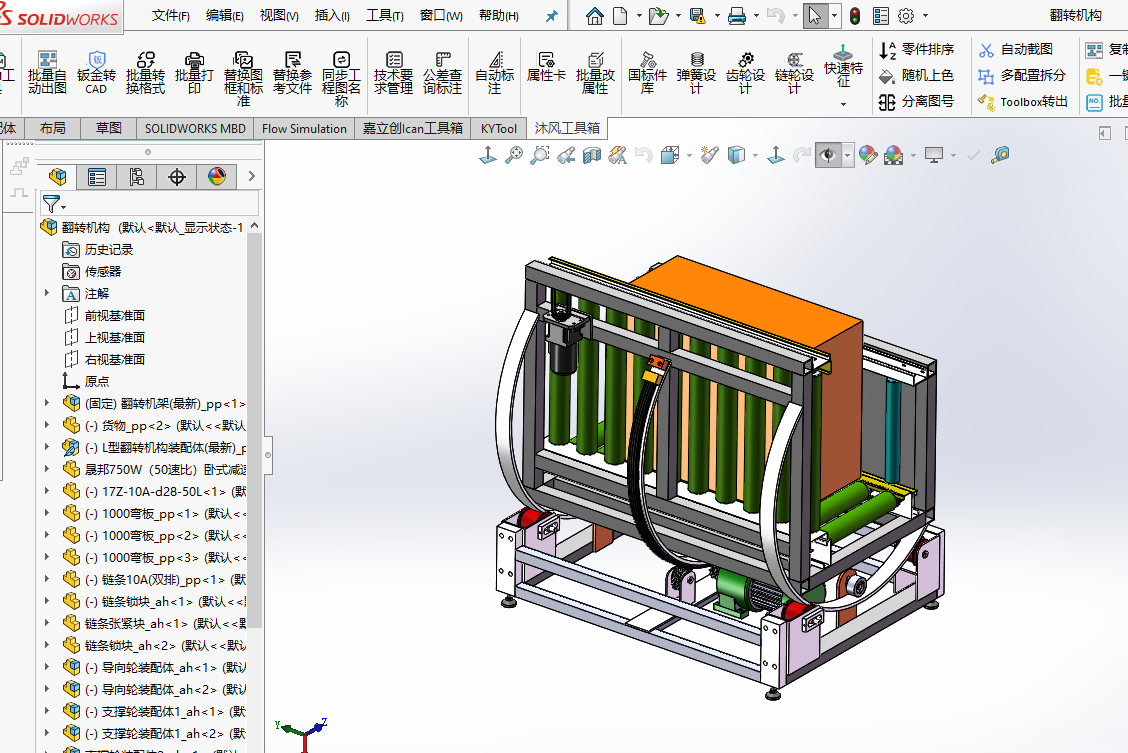Click the 零件排序 part sorting button
Viewport: 1128px width, 753px height.
[916, 49]
